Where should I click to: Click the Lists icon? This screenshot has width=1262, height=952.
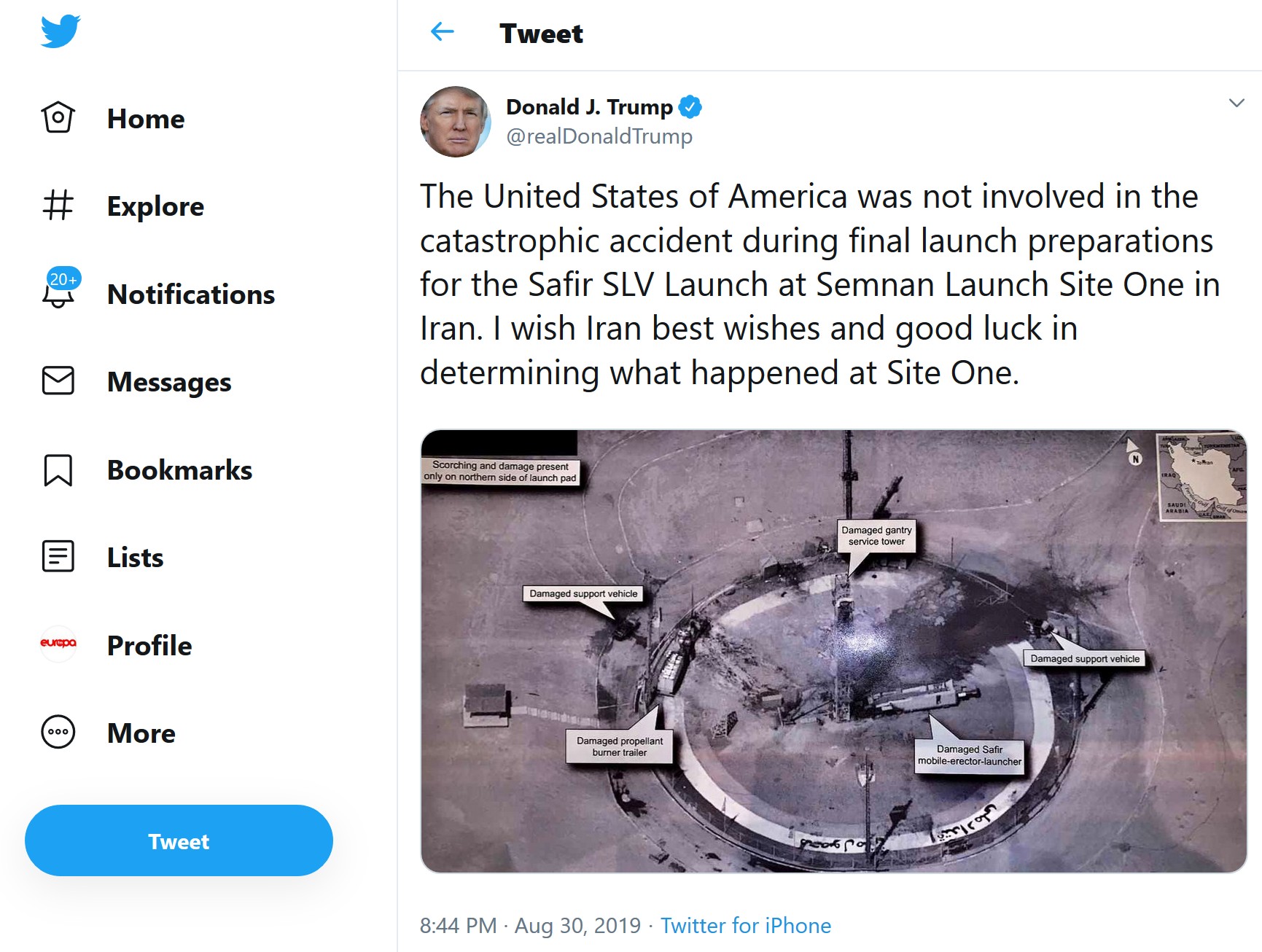[58, 557]
